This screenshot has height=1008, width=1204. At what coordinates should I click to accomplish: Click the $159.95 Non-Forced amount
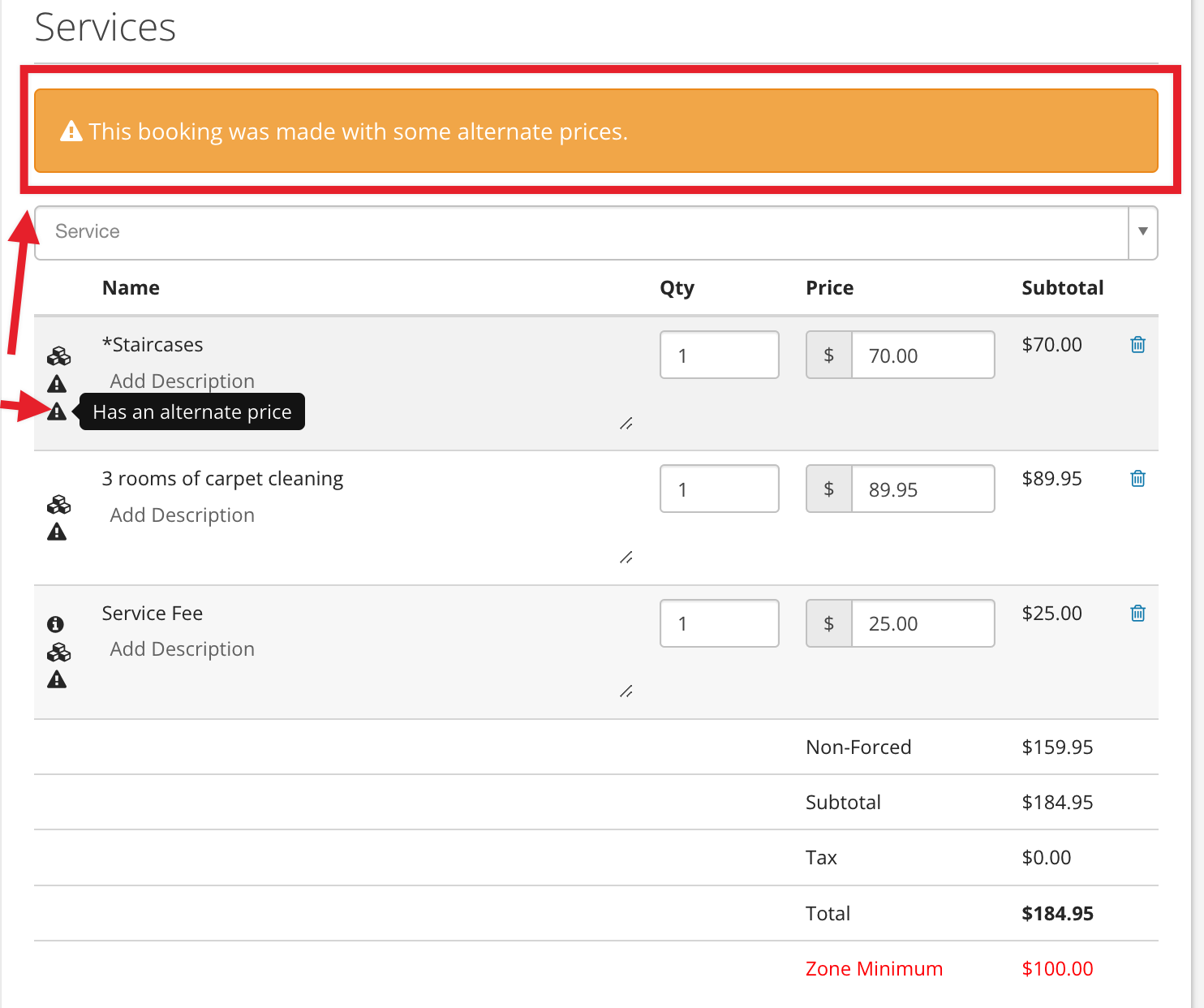tap(1058, 747)
